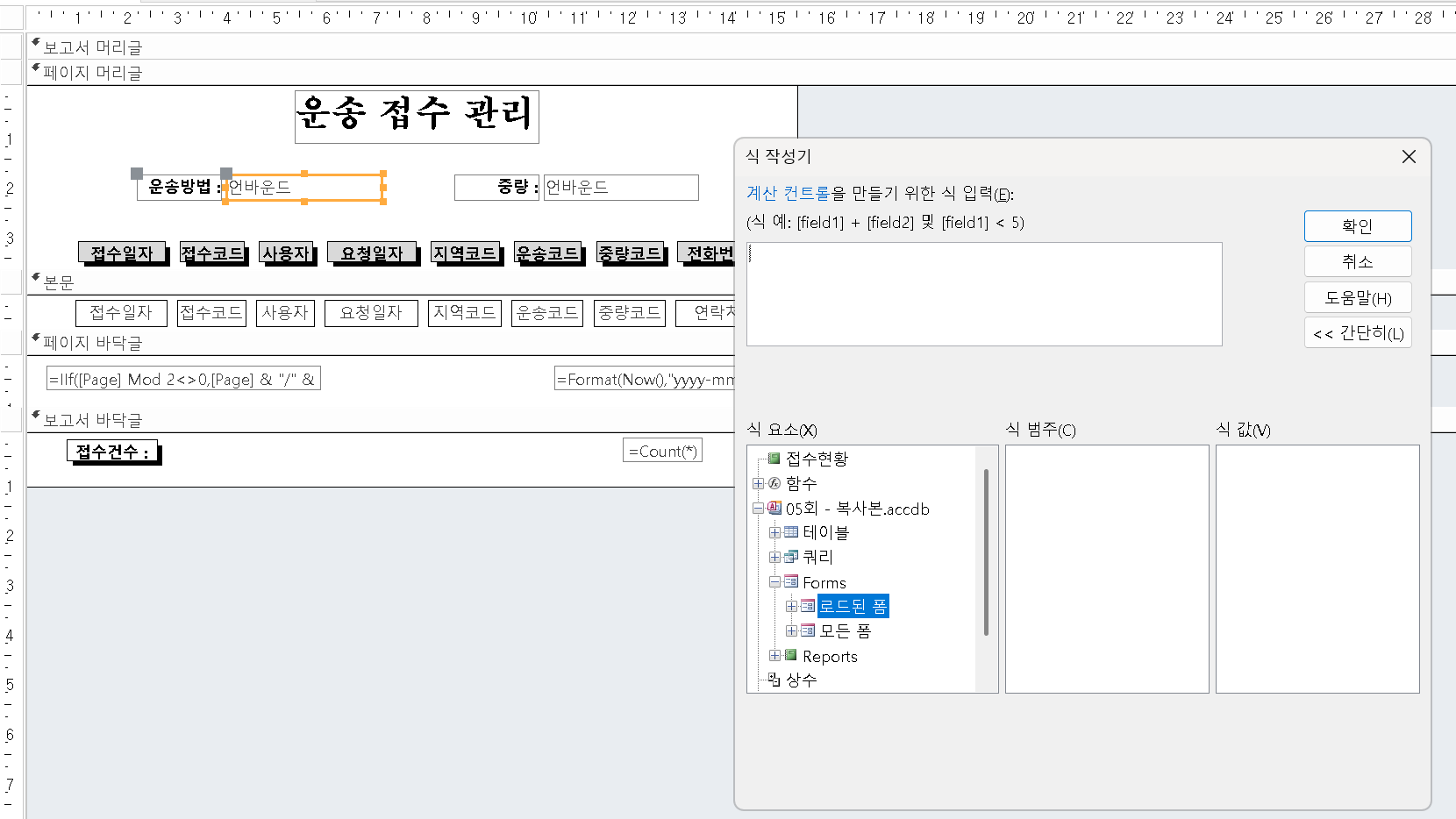Image resolution: width=1456 pixels, height=819 pixels.
Task: Click the query icon next to 쿼리
Action: tap(791, 557)
